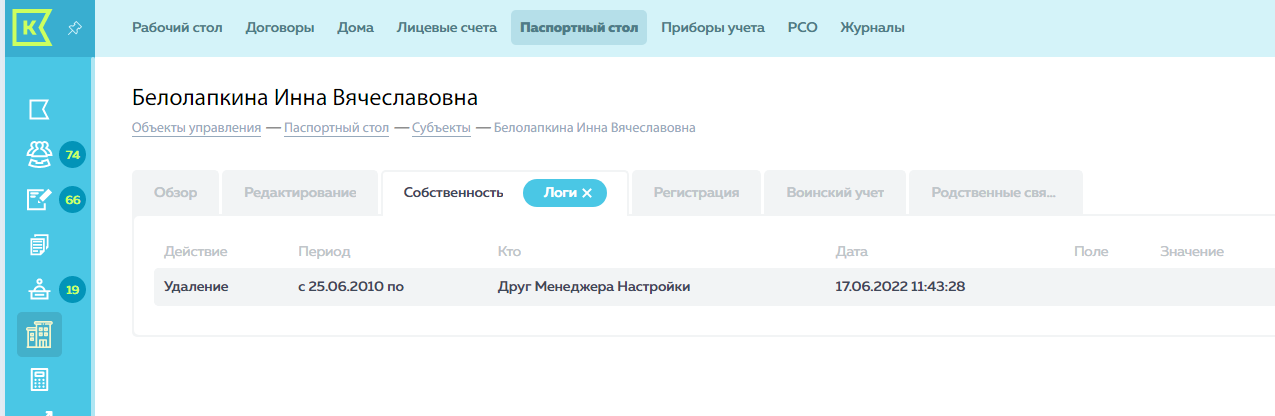Pin the sidebar with pushpin icon
The image size is (1275, 416).
(x=74, y=28)
